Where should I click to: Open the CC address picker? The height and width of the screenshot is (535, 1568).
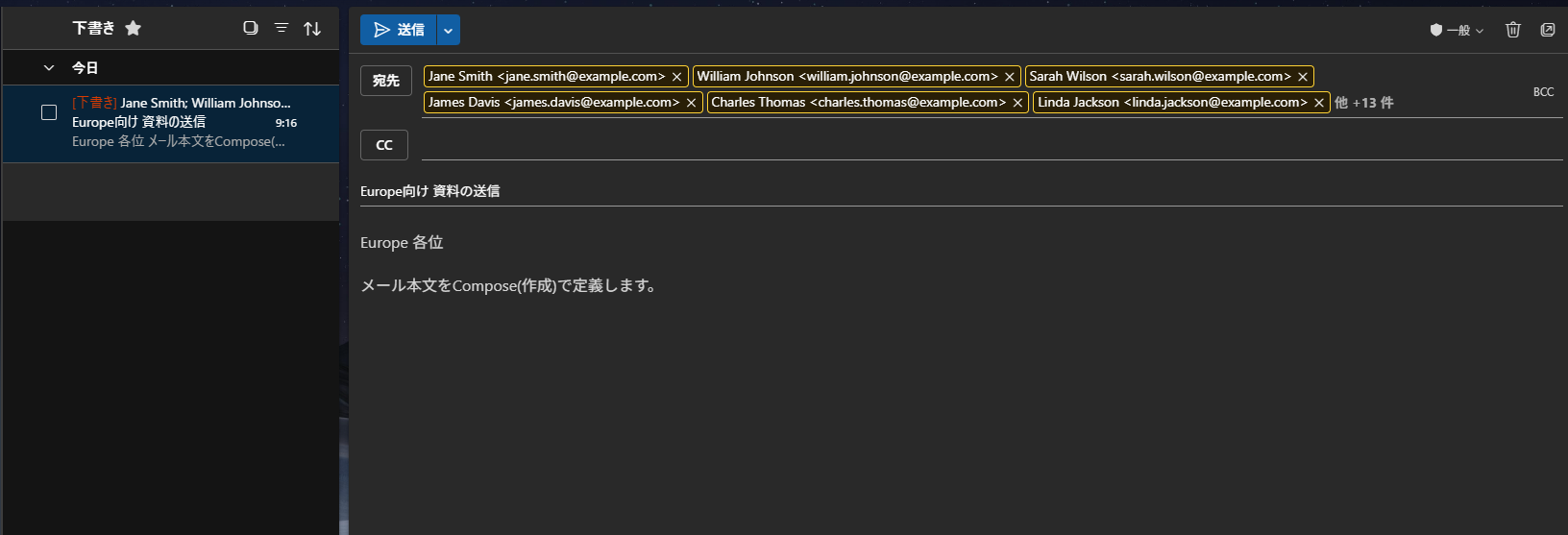point(384,145)
